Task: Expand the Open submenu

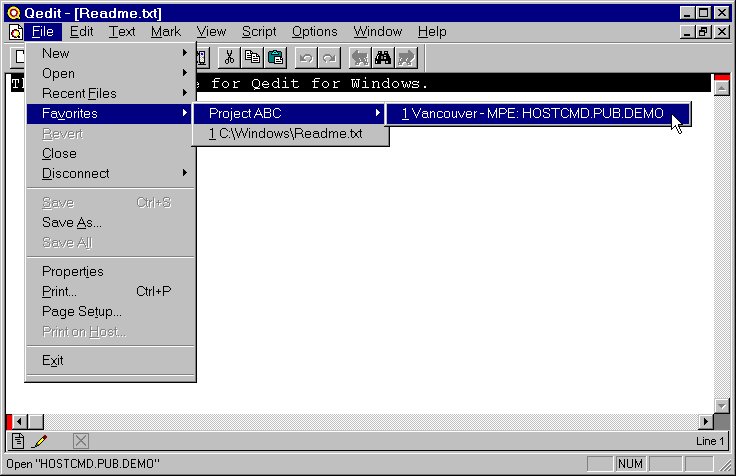Action: pos(111,73)
